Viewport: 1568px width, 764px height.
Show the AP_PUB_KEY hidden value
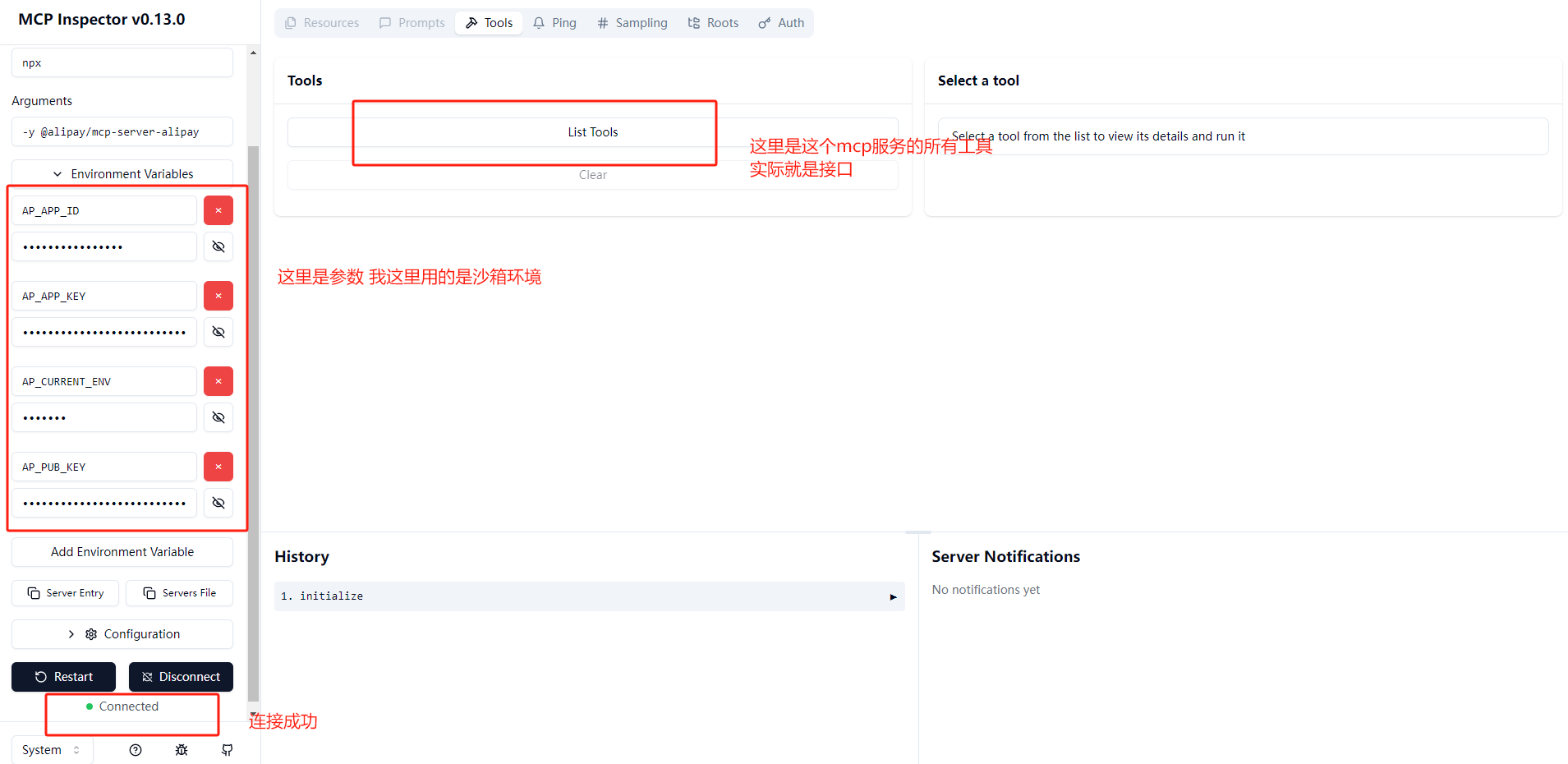[x=218, y=503]
